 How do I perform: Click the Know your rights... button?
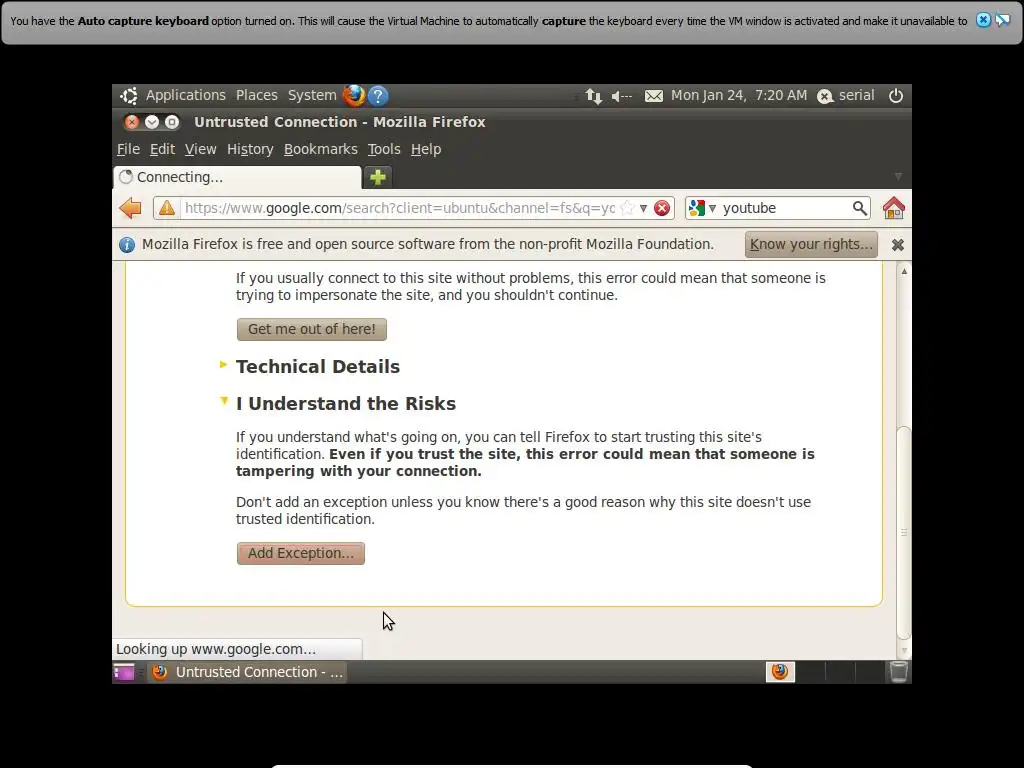(811, 244)
